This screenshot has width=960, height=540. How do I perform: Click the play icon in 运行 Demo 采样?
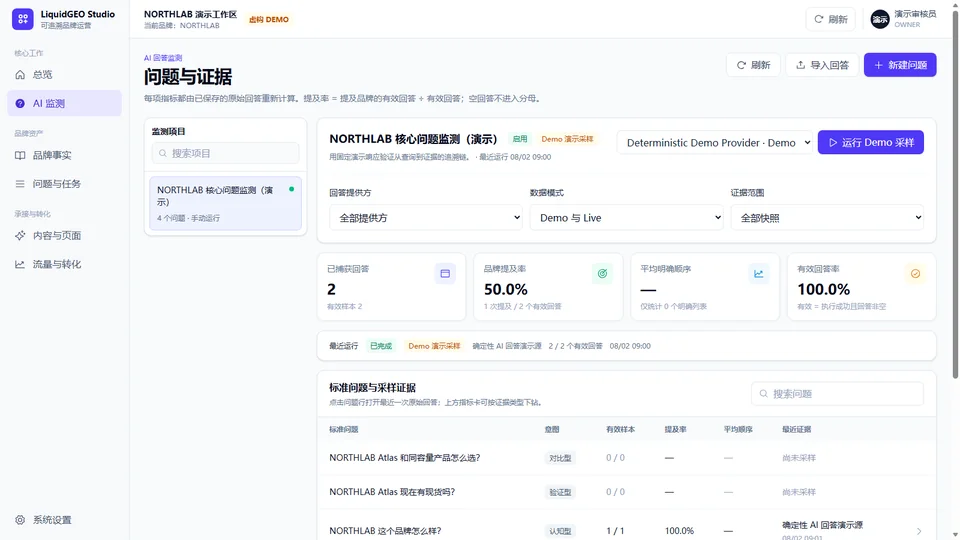pyautogui.click(x=833, y=143)
